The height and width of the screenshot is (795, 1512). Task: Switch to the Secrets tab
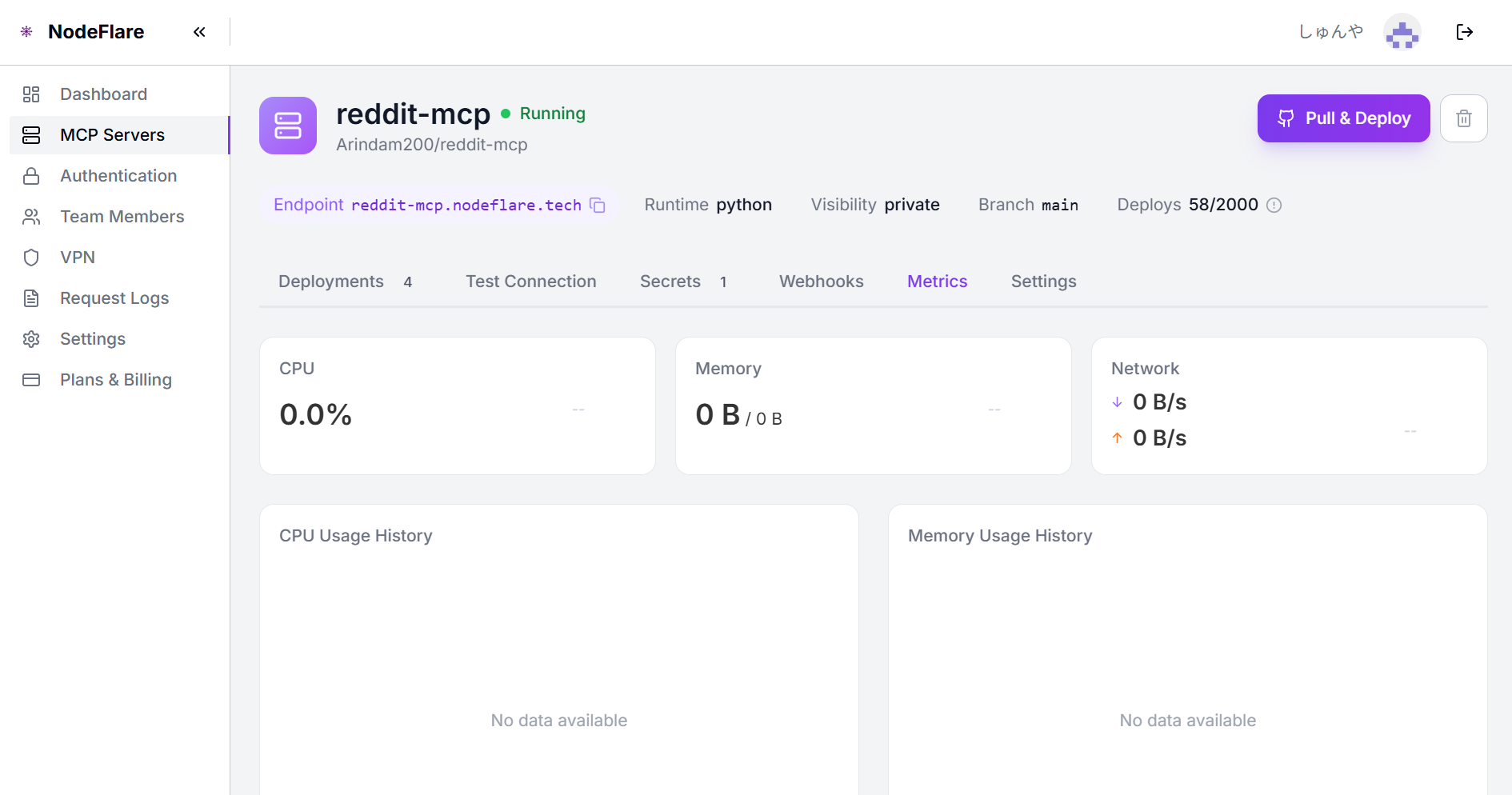(x=684, y=282)
